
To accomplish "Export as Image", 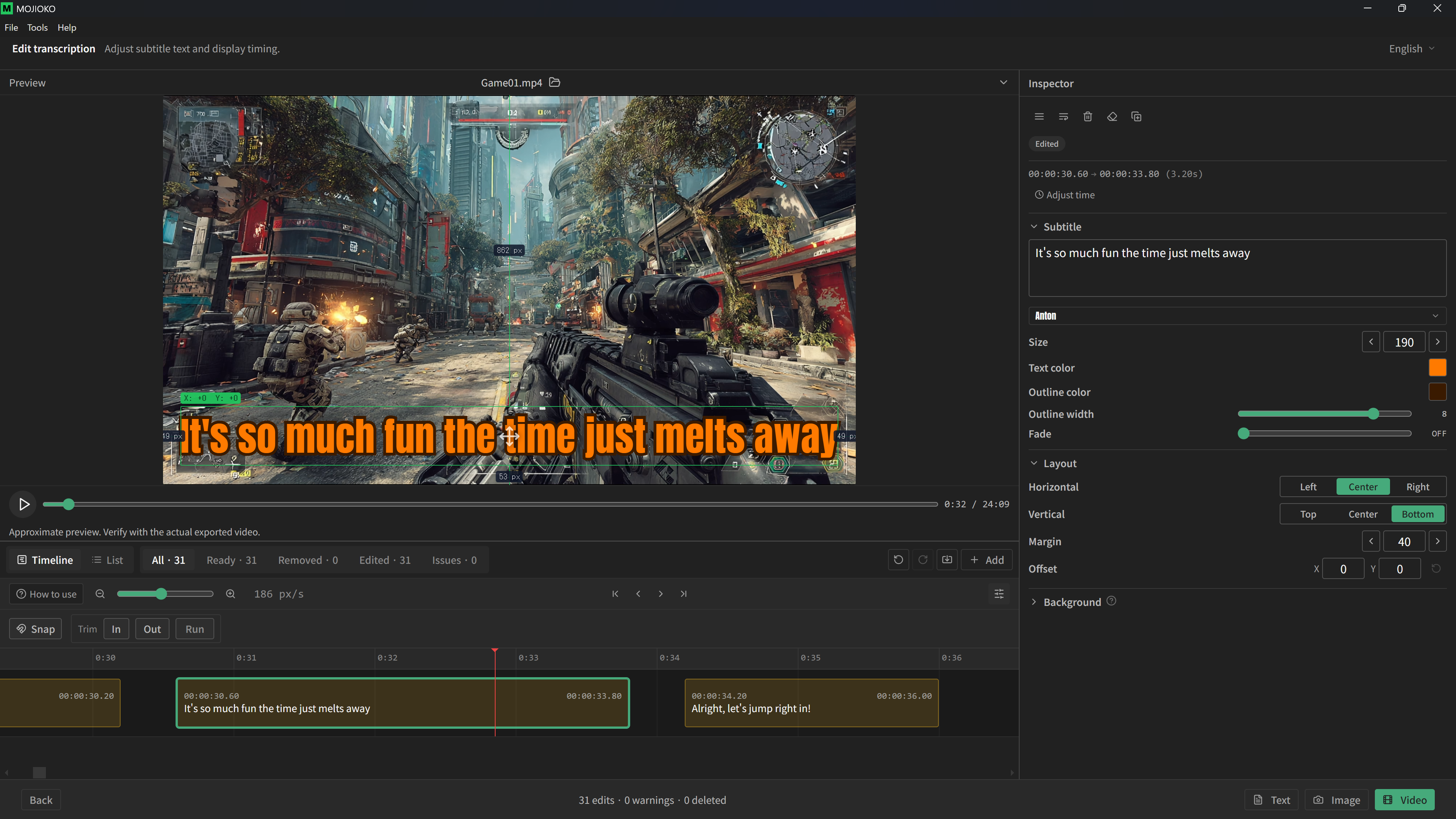I will [x=1336, y=800].
